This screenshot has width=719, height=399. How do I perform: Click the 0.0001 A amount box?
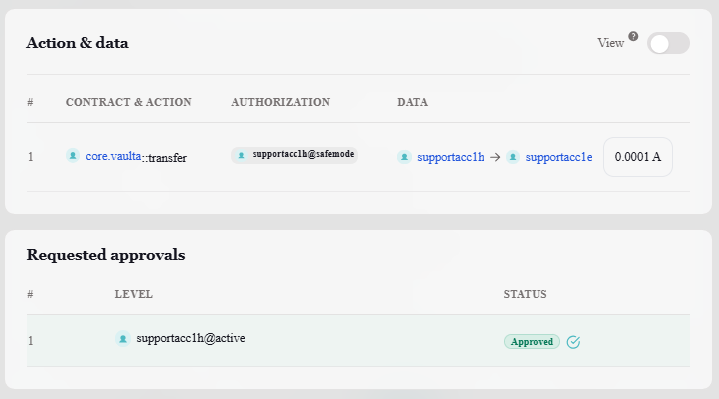pos(638,157)
